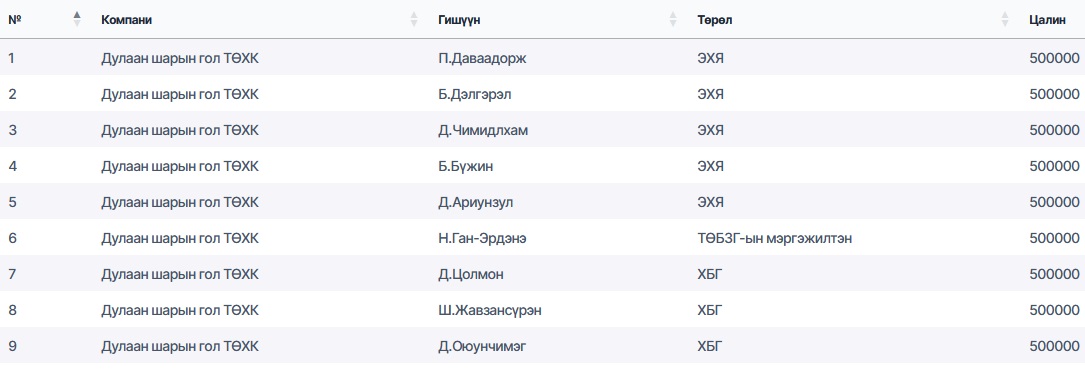Click sort arrows beside Гишүүн header
Viewport: 1085px width, 370px height.
(673, 19)
